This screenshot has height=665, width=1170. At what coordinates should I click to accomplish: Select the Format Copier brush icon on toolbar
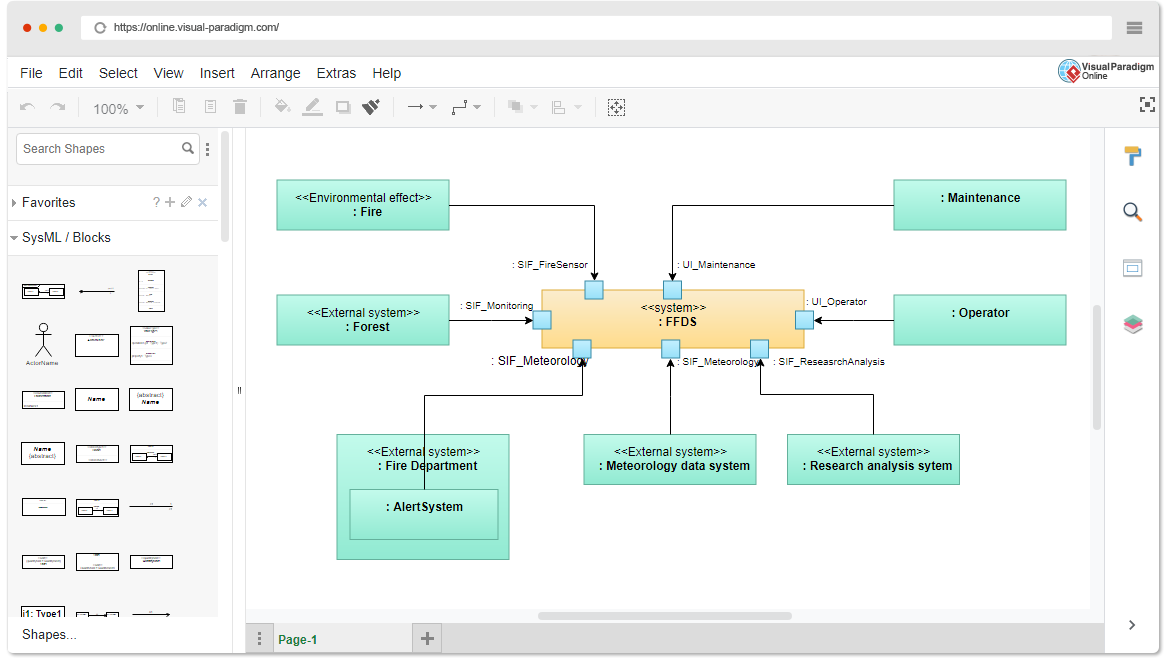(x=371, y=107)
